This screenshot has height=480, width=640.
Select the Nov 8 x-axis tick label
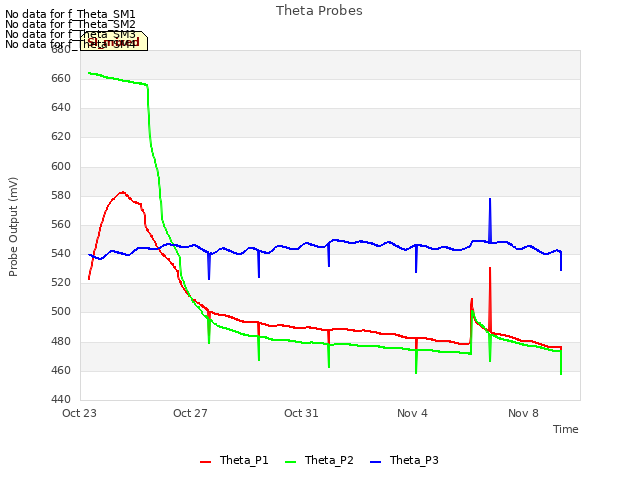click(x=523, y=413)
